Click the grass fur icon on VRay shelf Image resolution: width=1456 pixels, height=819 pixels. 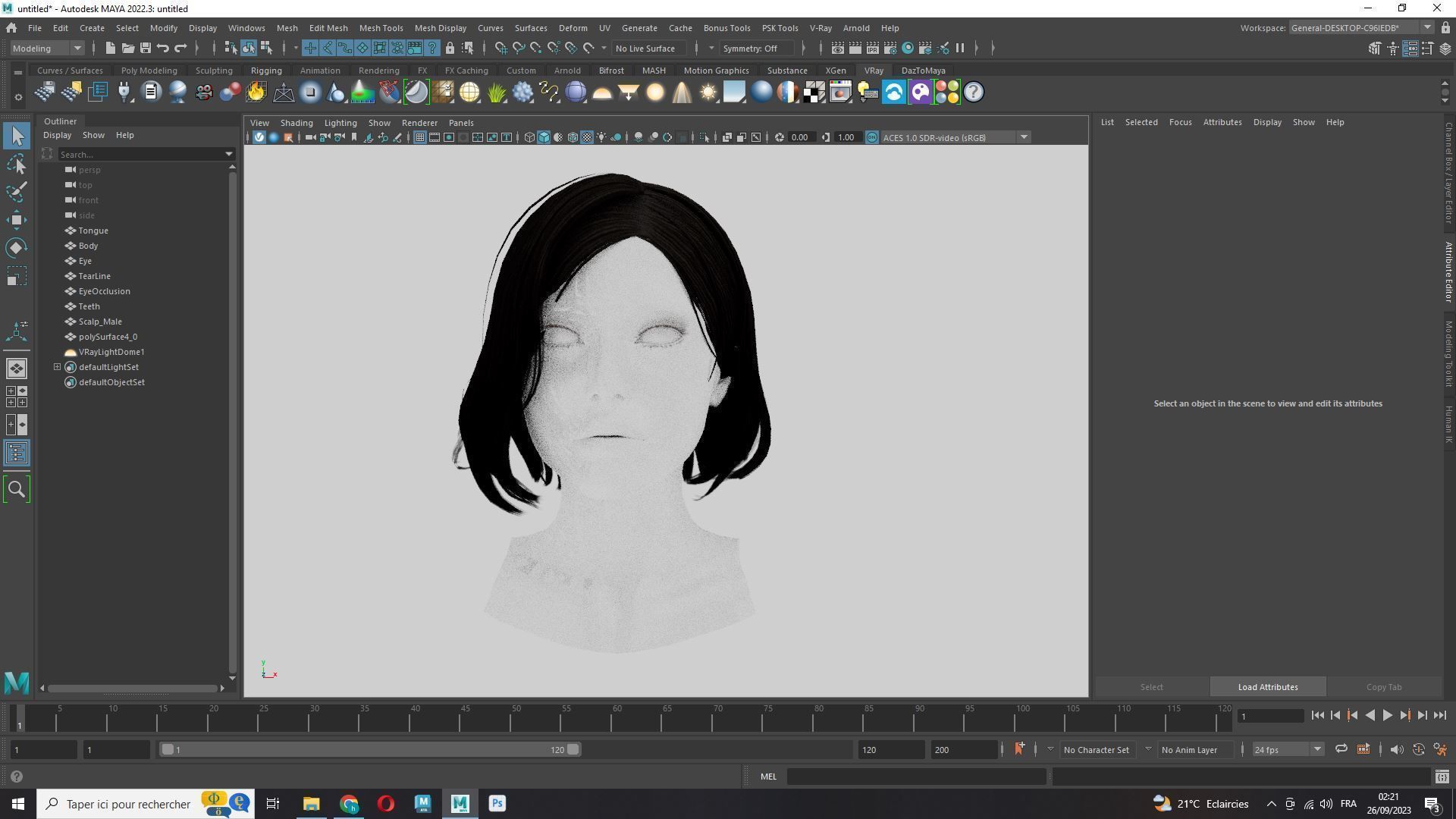pos(496,93)
